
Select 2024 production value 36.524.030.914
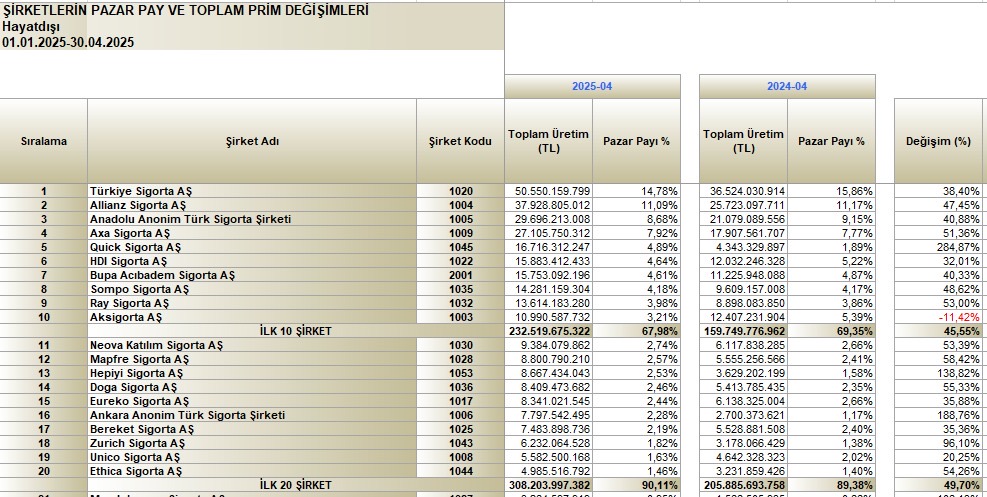tap(743, 191)
